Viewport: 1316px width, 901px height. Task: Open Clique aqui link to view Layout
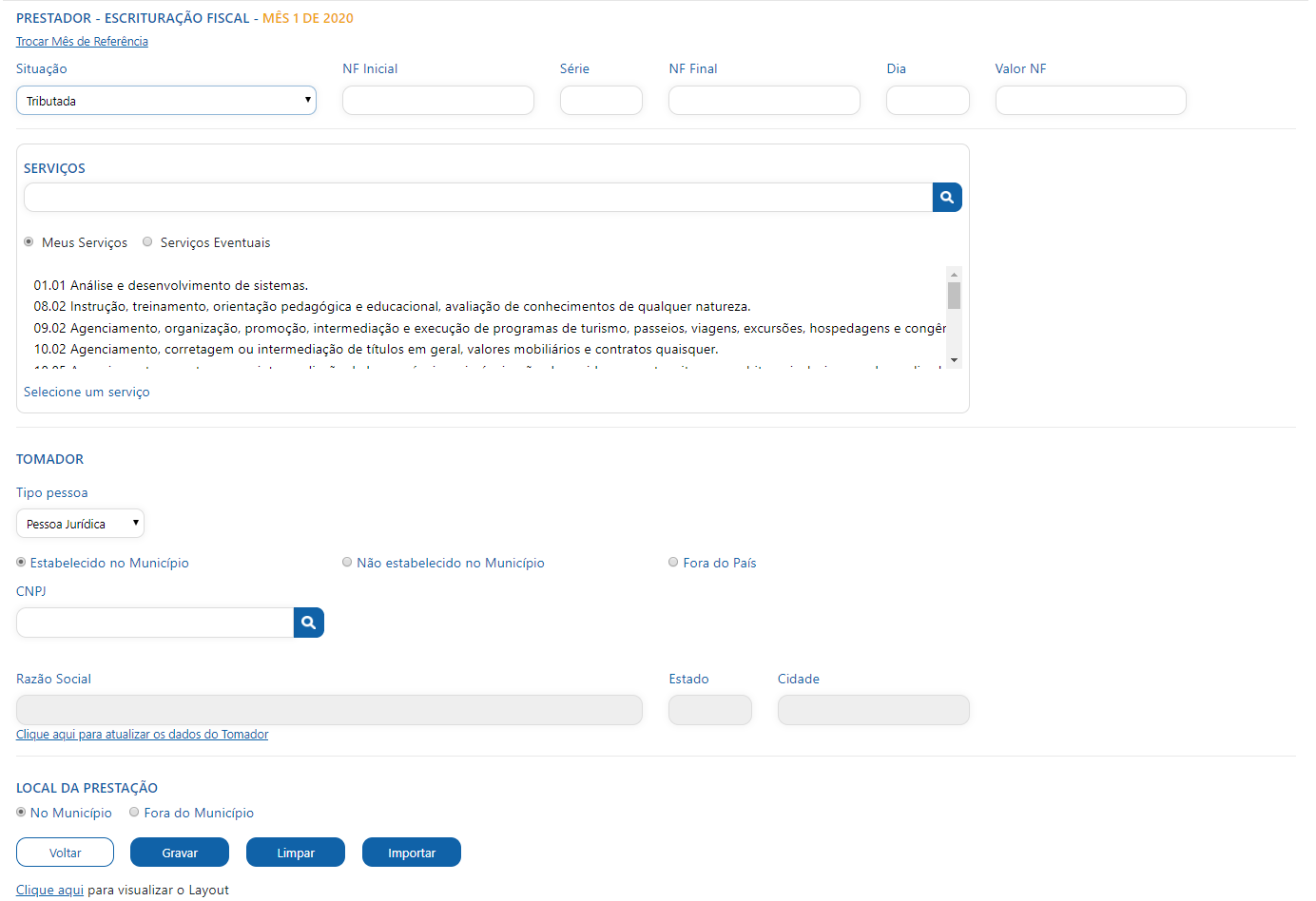[x=49, y=890]
